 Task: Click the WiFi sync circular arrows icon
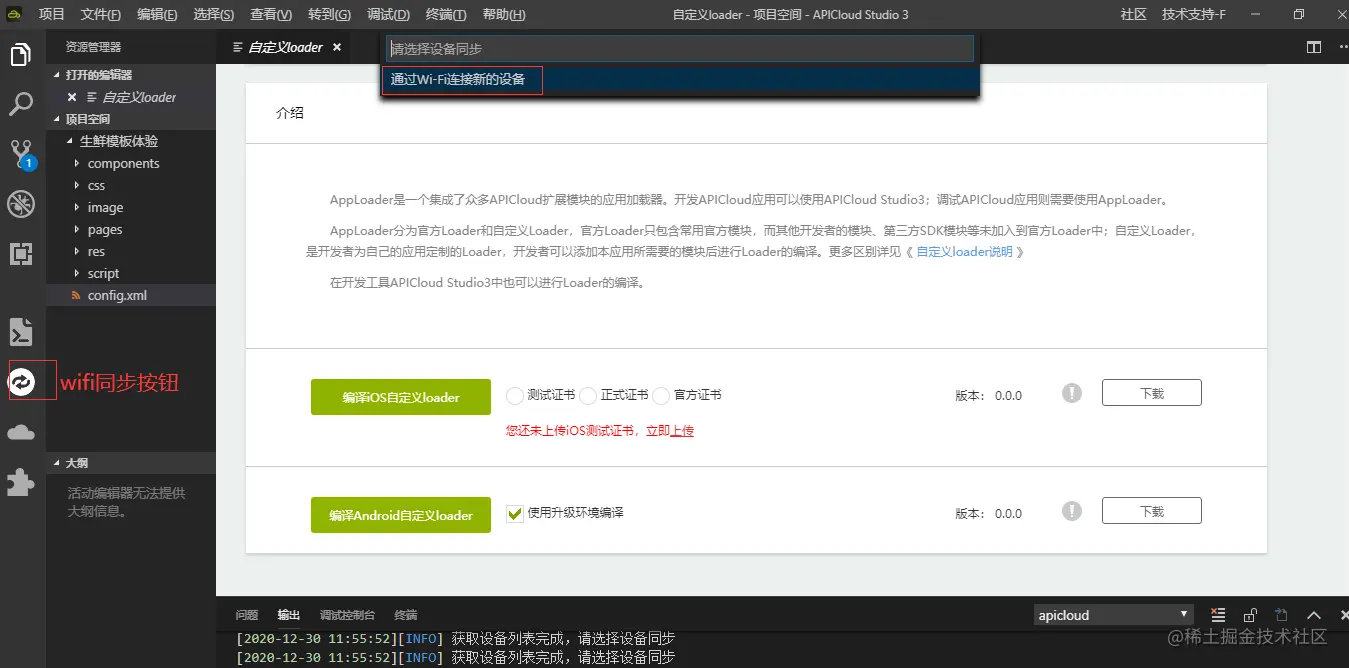point(22,380)
